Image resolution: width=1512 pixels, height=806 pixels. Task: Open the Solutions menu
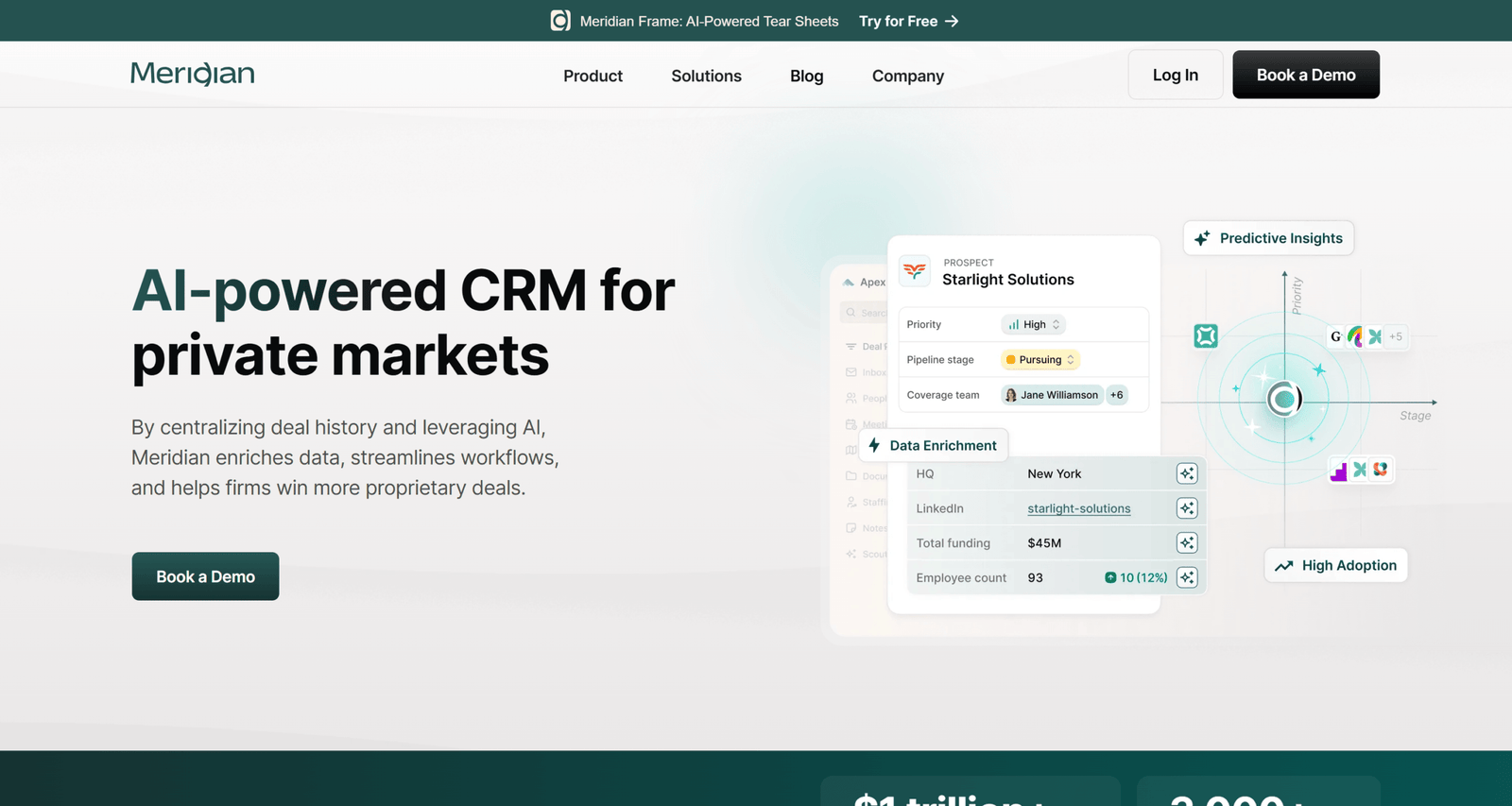click(706, 76)
